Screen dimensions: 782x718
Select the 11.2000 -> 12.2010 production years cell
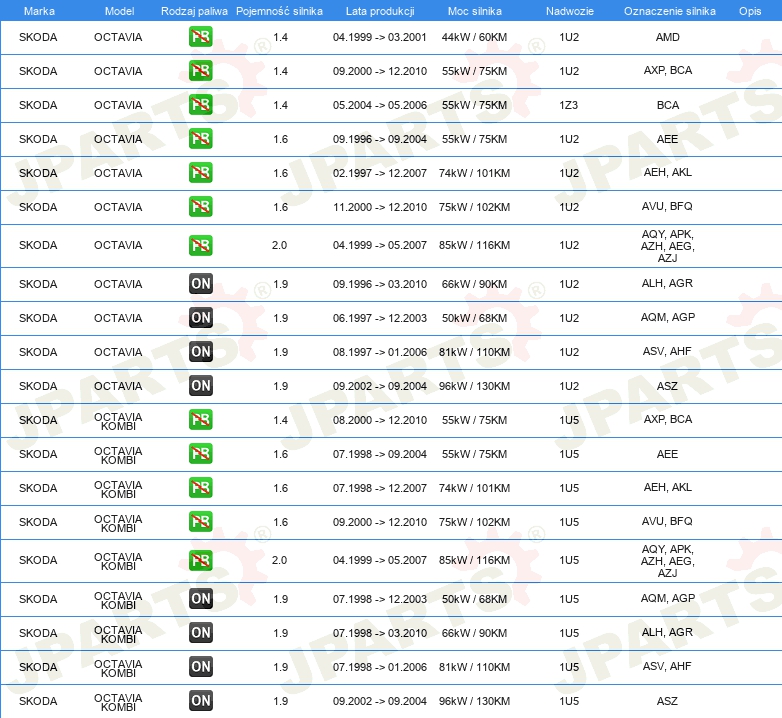tap(380, 206)
